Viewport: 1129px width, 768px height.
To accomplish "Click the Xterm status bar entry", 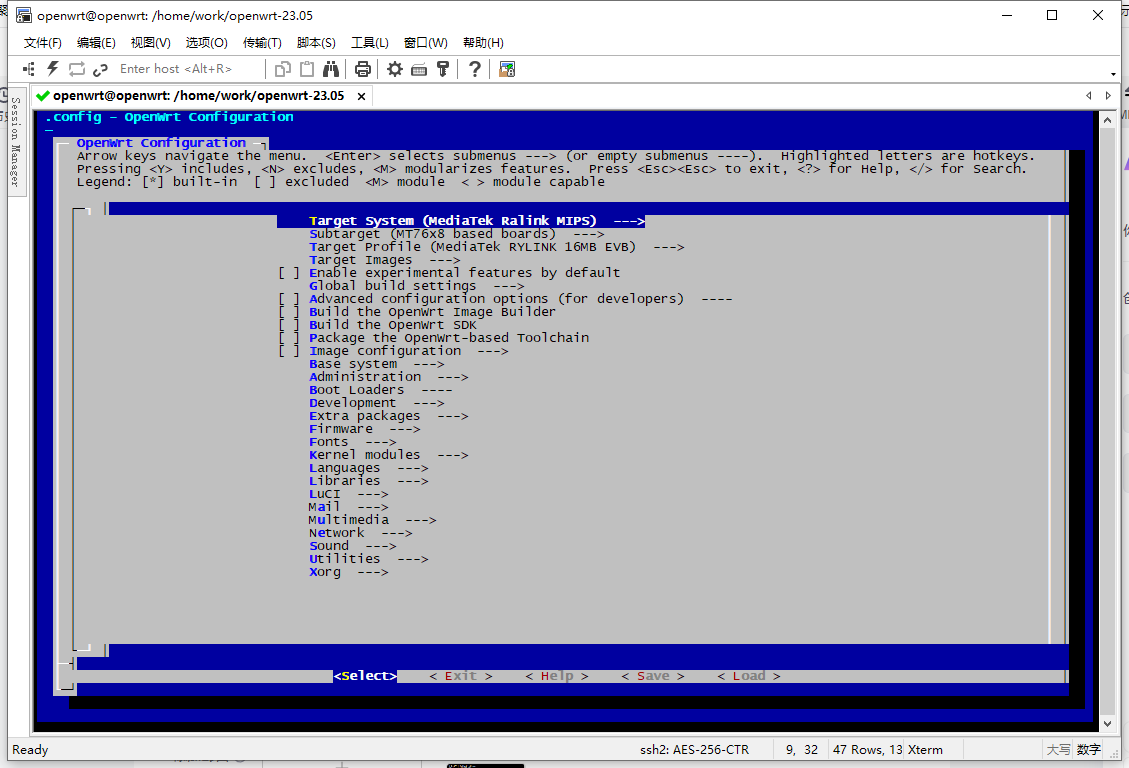I will (925, 750).
